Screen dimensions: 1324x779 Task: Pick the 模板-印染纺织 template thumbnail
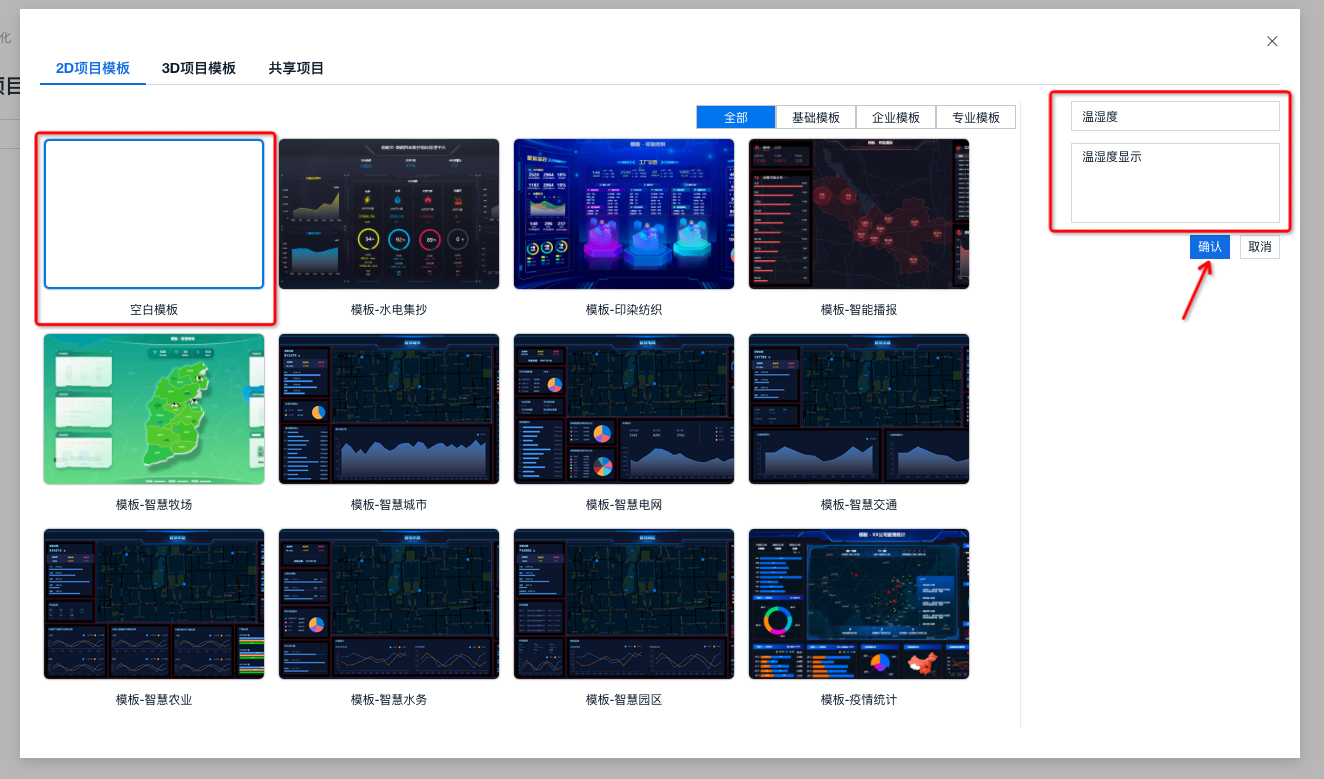624,214
